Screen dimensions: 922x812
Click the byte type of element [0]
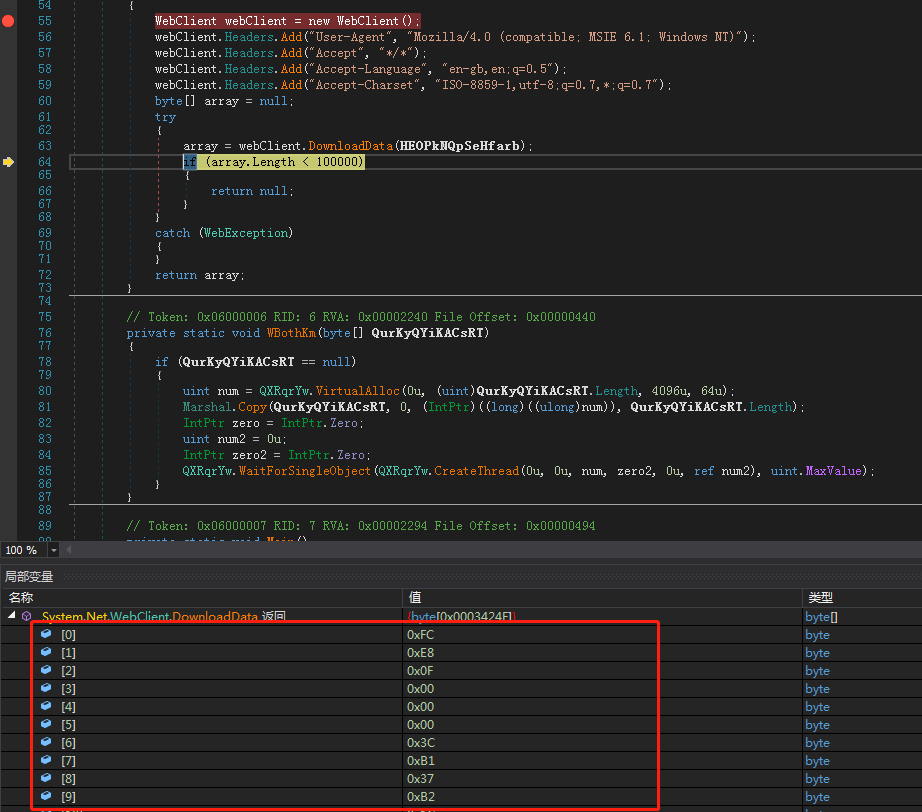pos(817,635)
